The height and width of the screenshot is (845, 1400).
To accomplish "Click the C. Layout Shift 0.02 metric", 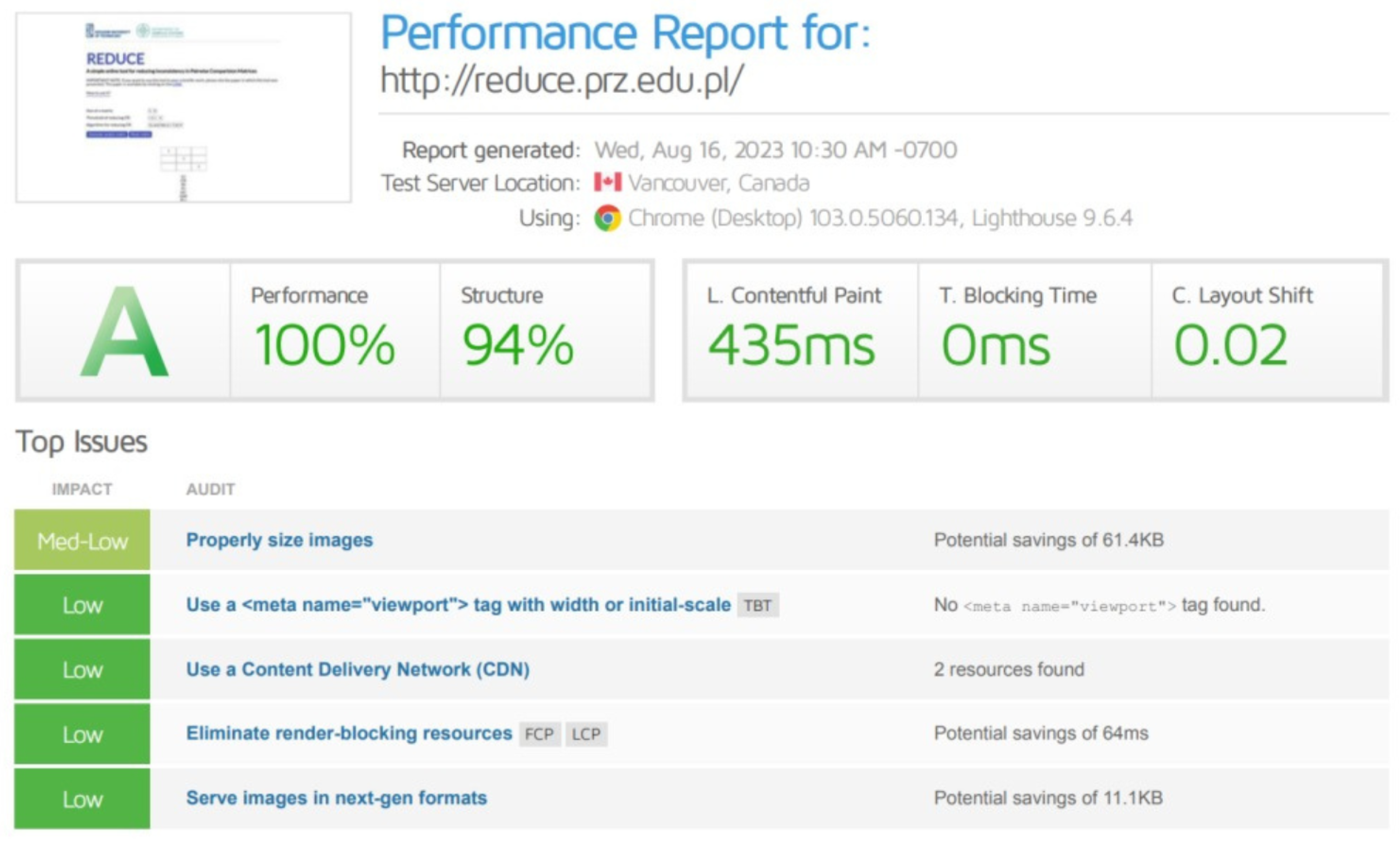I will [x=1267, y=331].
